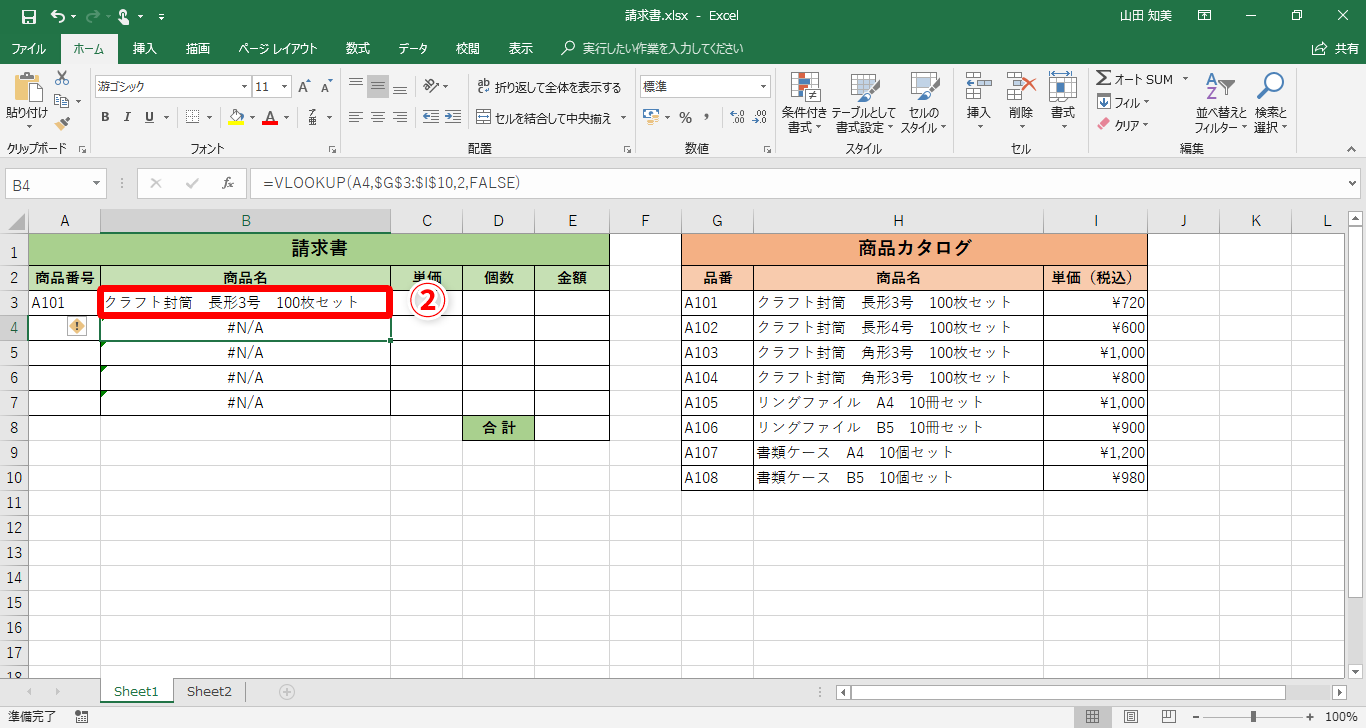Click the decrease indent icon
The height and width of the screenshot is (728, 1366).
coord(430,117)
